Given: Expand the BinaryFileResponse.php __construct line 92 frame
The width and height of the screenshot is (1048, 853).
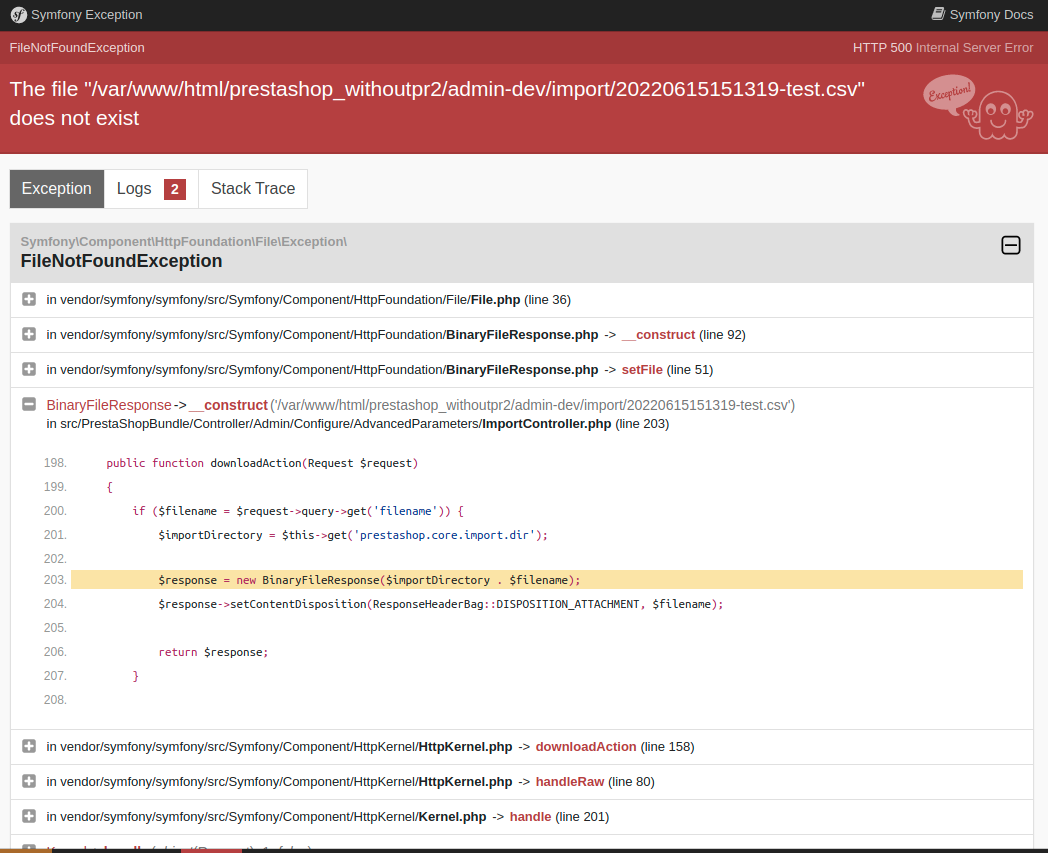Looking at the screenshot, I should click(x=28, y=334).
